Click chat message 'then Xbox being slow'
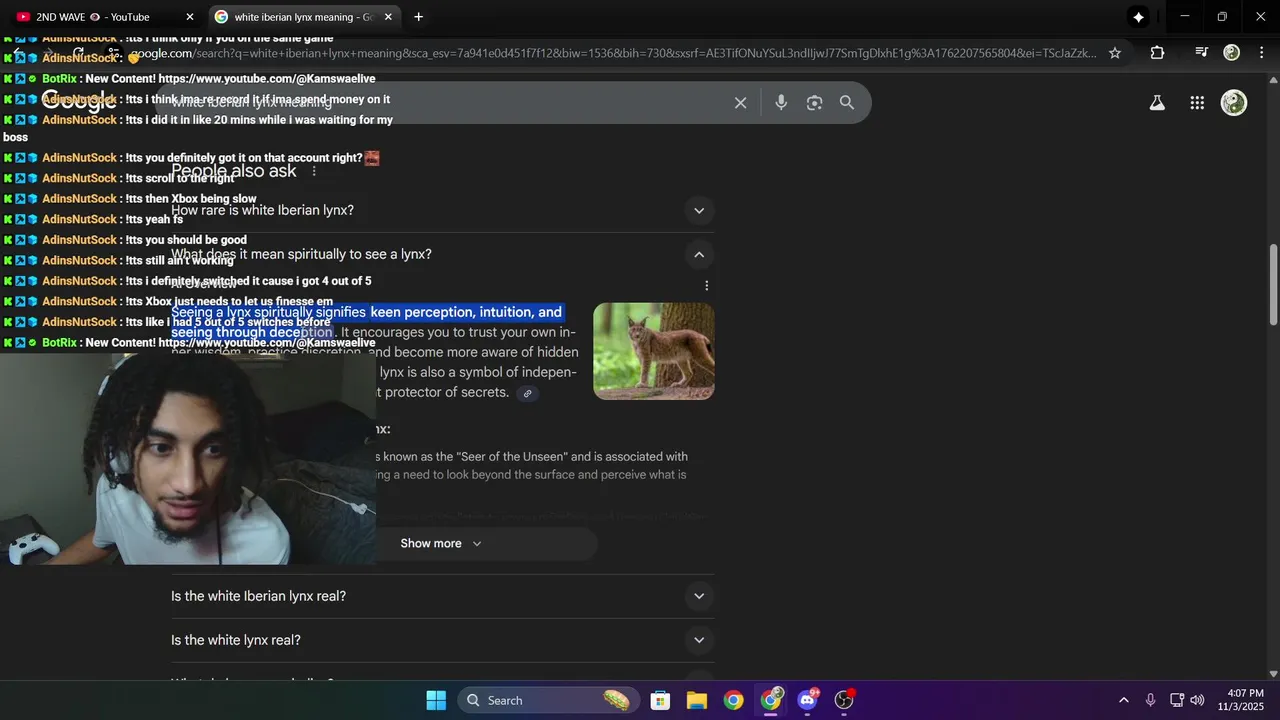The image size is (1280, 720). pyautogui.click(x=191, y=199)
